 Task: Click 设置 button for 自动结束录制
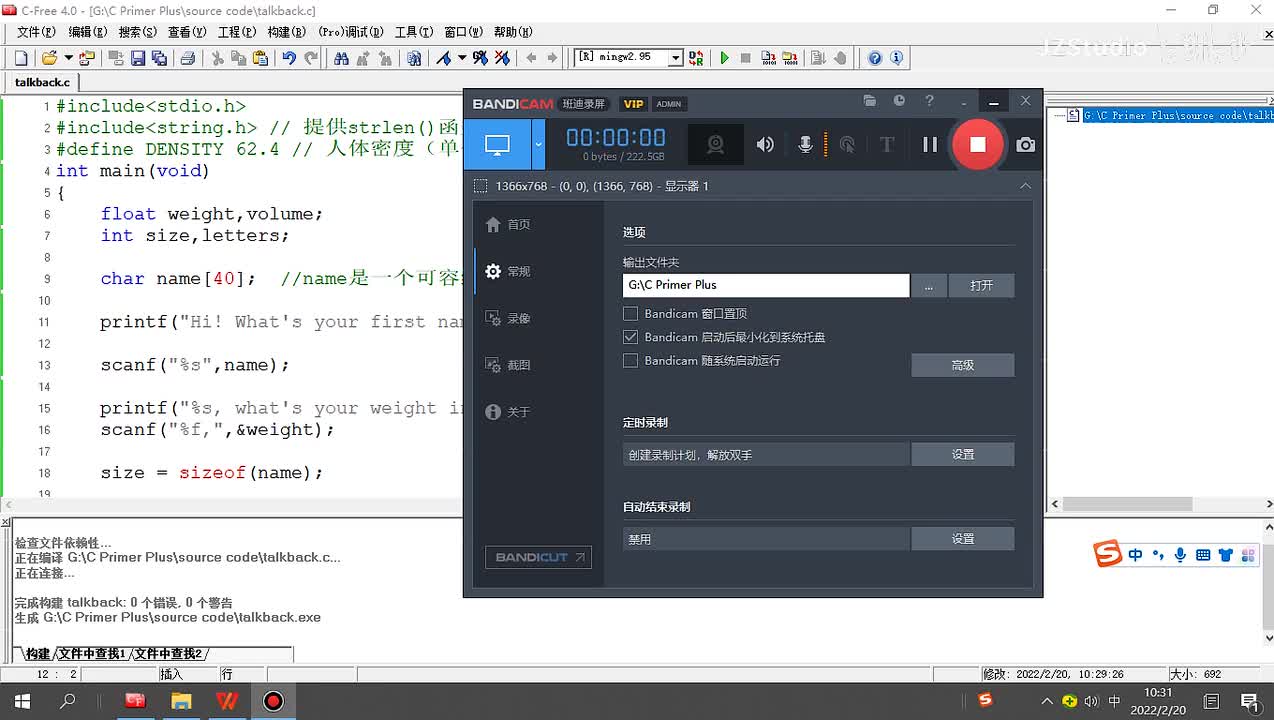tap(963, 539)
